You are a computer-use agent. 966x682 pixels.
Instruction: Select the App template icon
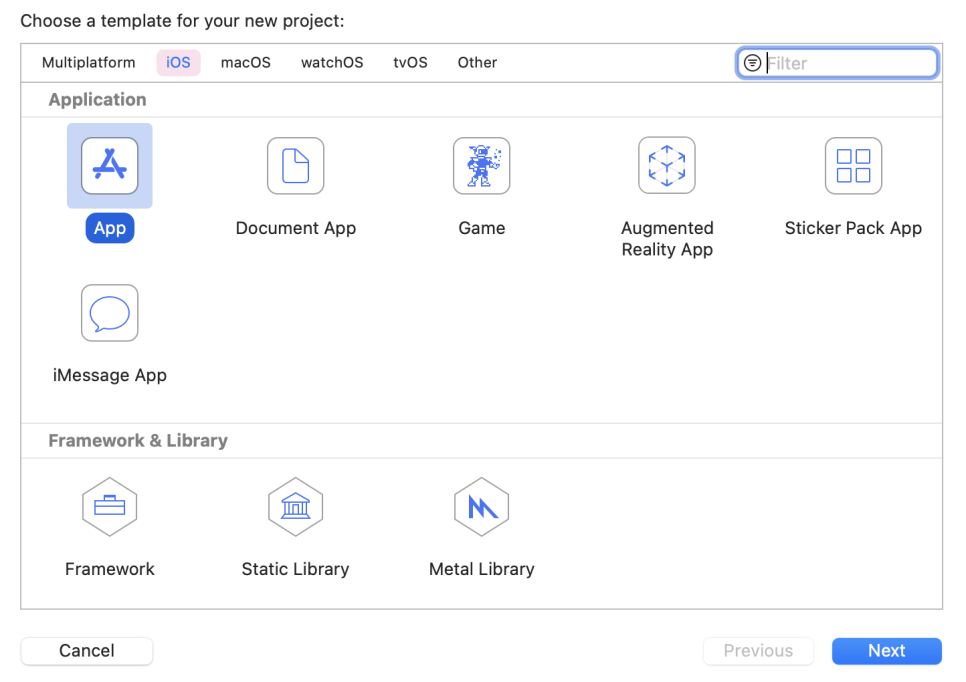pyautogui.click(x=110, y=166)
